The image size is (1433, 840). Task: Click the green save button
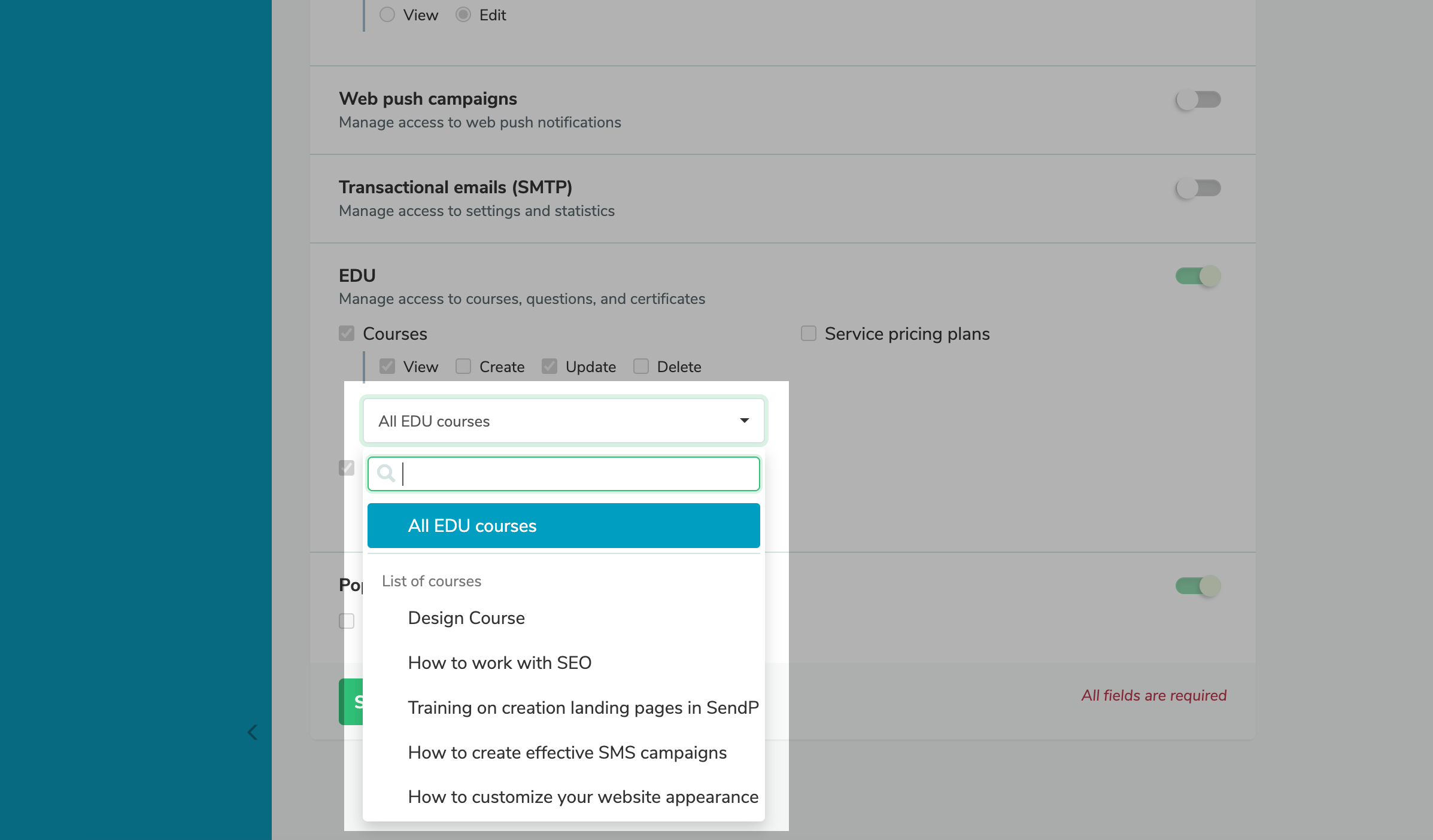(351, 702)
